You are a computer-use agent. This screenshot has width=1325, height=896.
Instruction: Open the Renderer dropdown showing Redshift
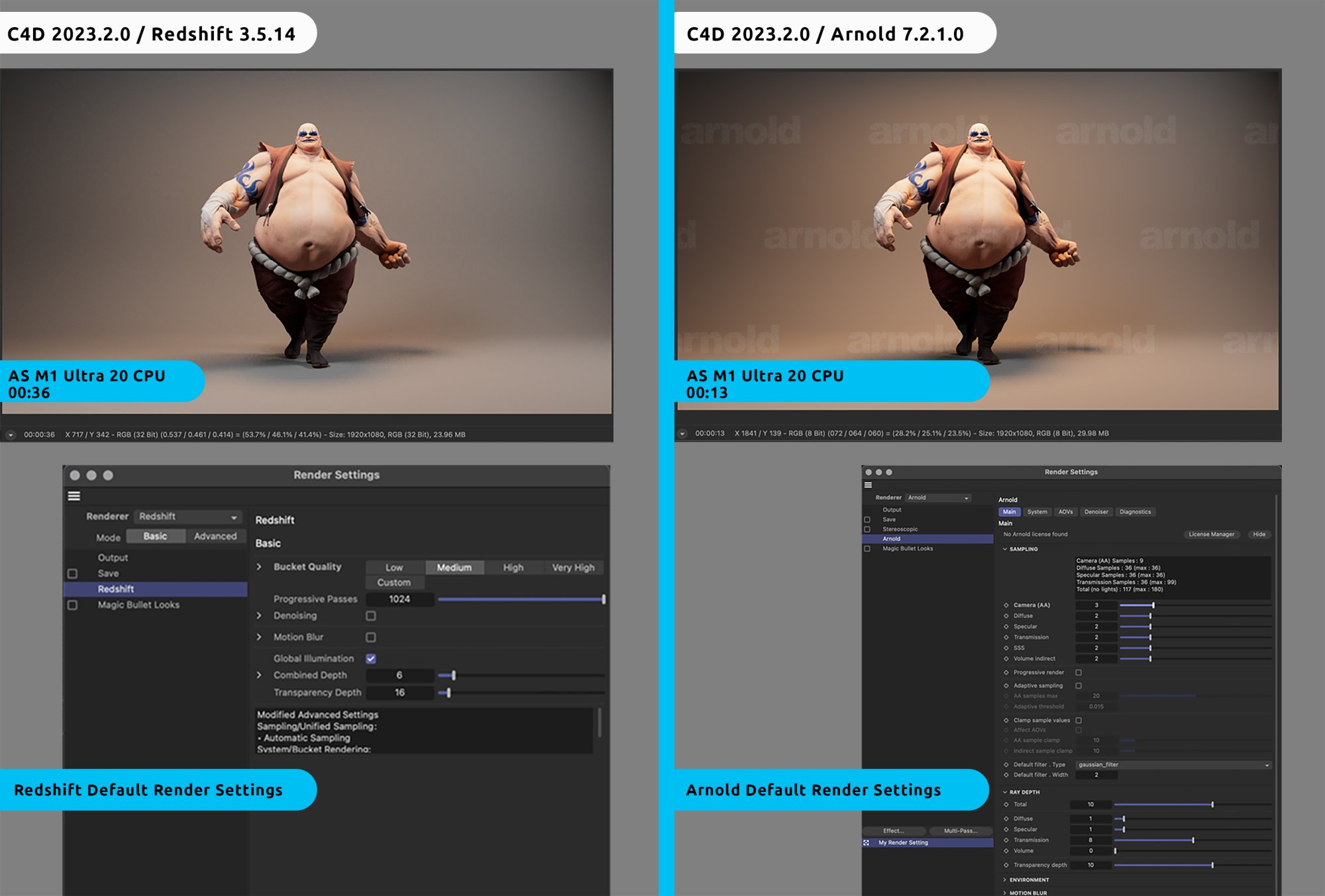tap(188, 517)
